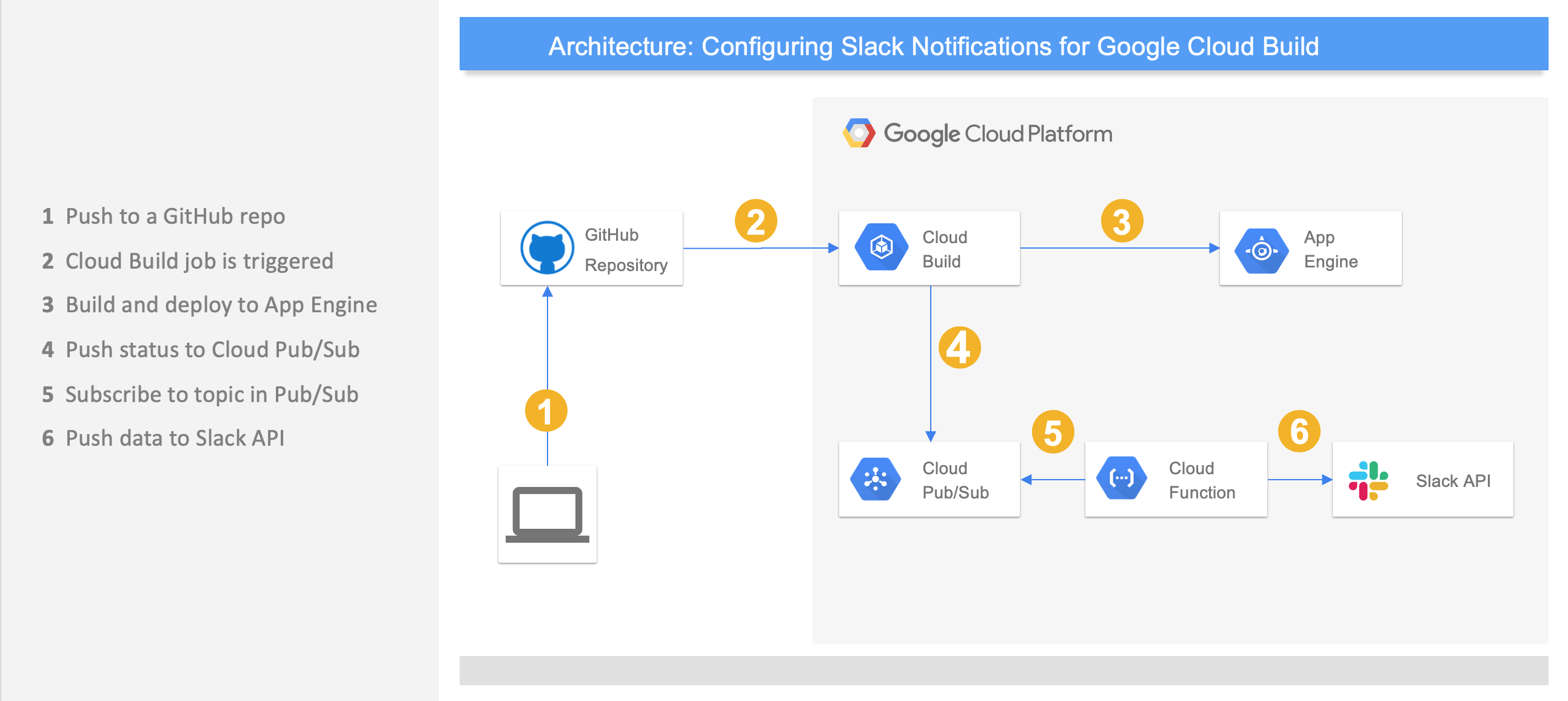
Task: Click 'Push to a GitHub repo' text
Action: (175, 216)
